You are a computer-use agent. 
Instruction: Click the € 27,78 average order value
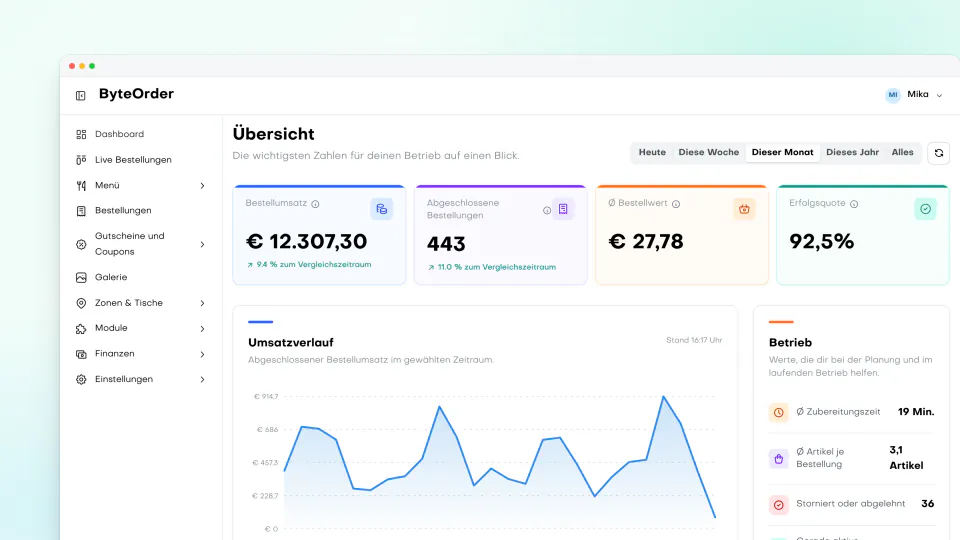click(646, 241)
